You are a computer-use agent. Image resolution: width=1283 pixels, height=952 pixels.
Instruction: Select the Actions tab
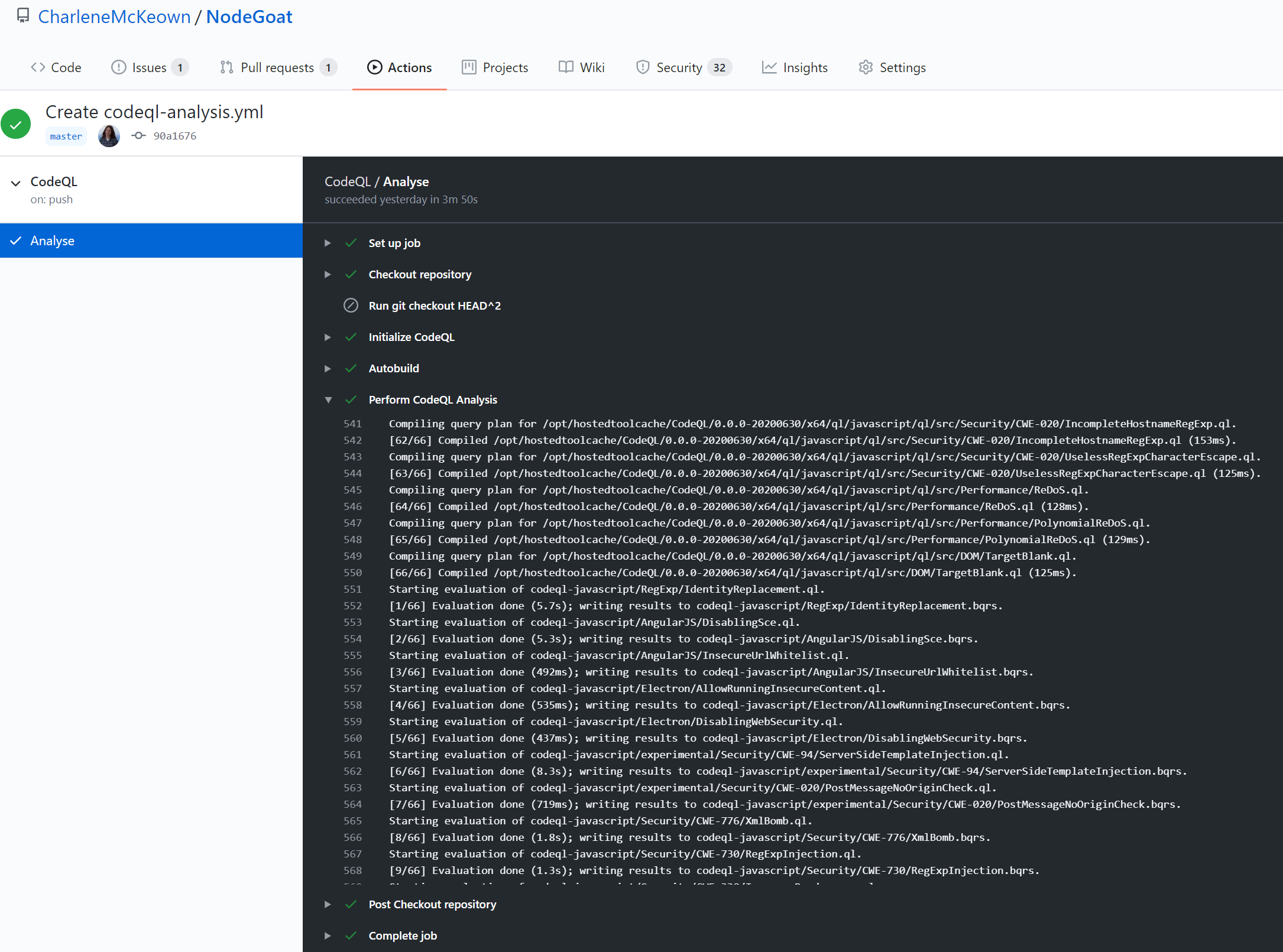[x=400, y=67]
